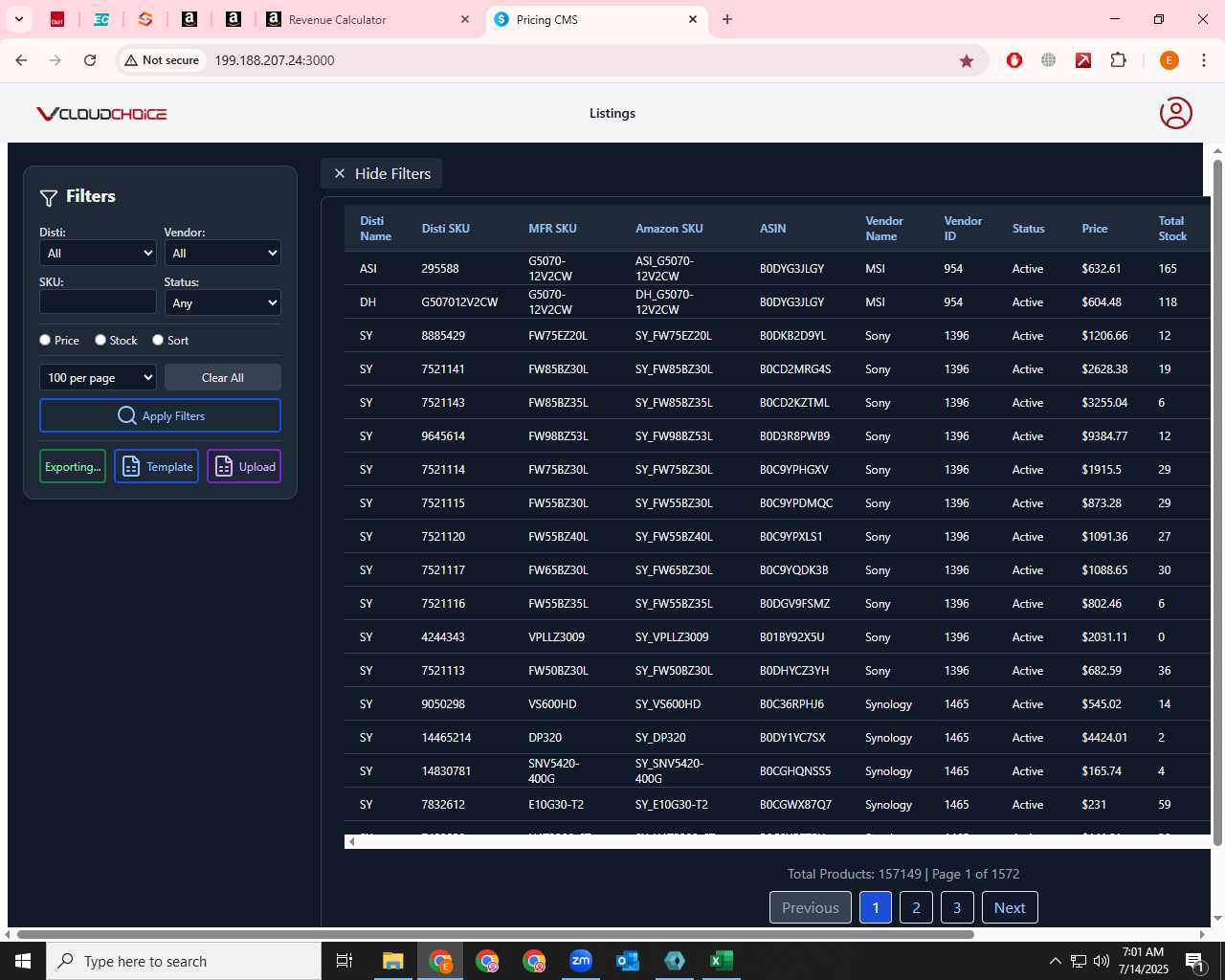Open the notifications center icon

coord(1194,961)
